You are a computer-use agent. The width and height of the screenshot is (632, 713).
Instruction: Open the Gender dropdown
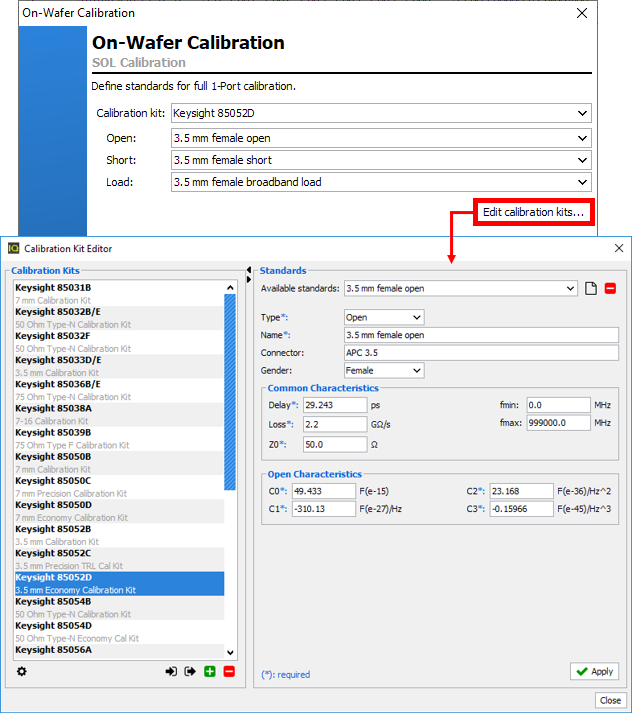(384, 371)
